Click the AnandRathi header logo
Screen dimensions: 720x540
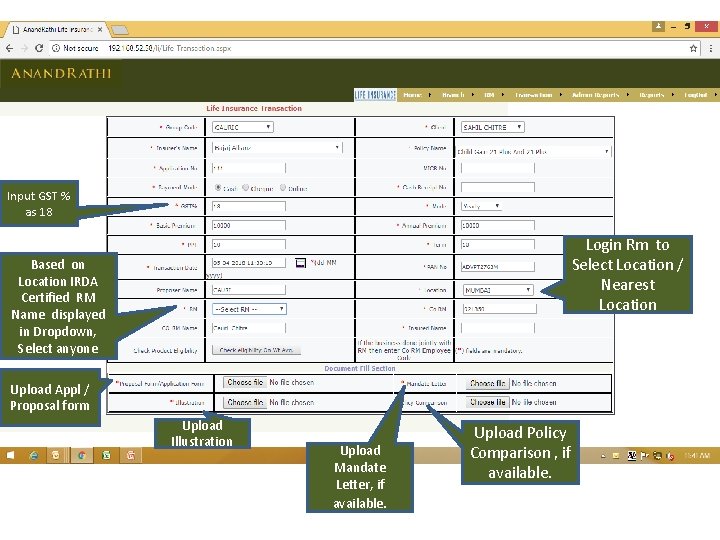pos(61,73)
